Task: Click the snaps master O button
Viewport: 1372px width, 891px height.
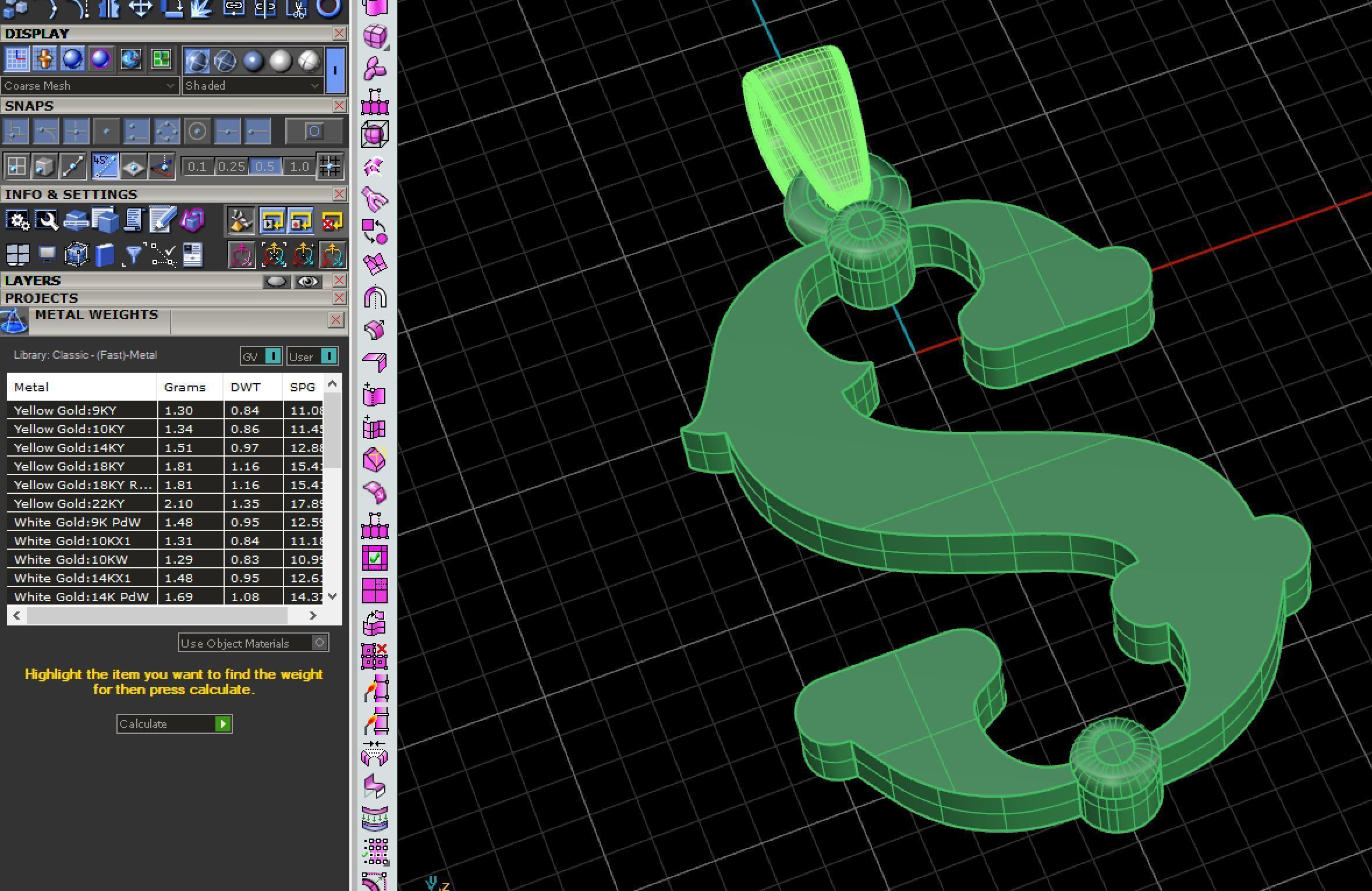Action: coord(314,132)
